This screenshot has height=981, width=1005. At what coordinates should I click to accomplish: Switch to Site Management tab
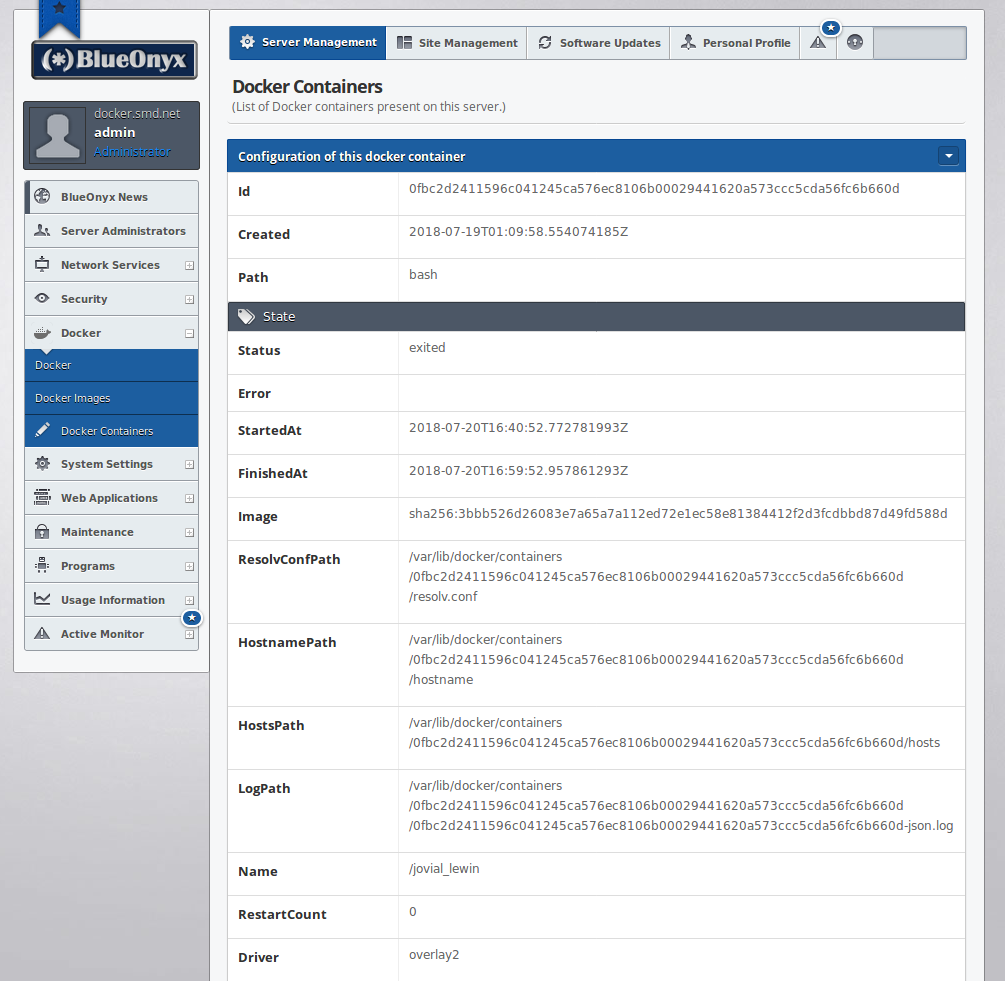[x=456, y=43]
